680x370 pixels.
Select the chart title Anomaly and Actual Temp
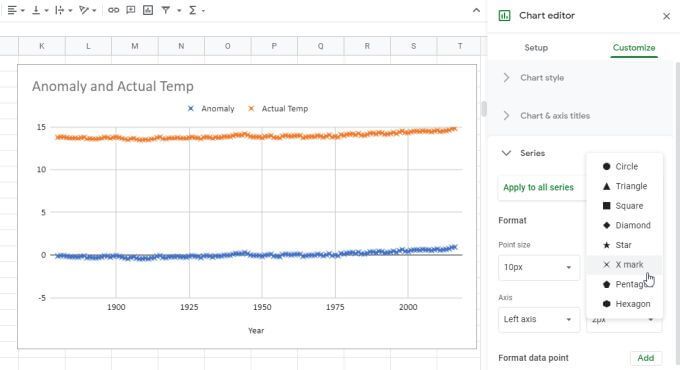[113, 86]
